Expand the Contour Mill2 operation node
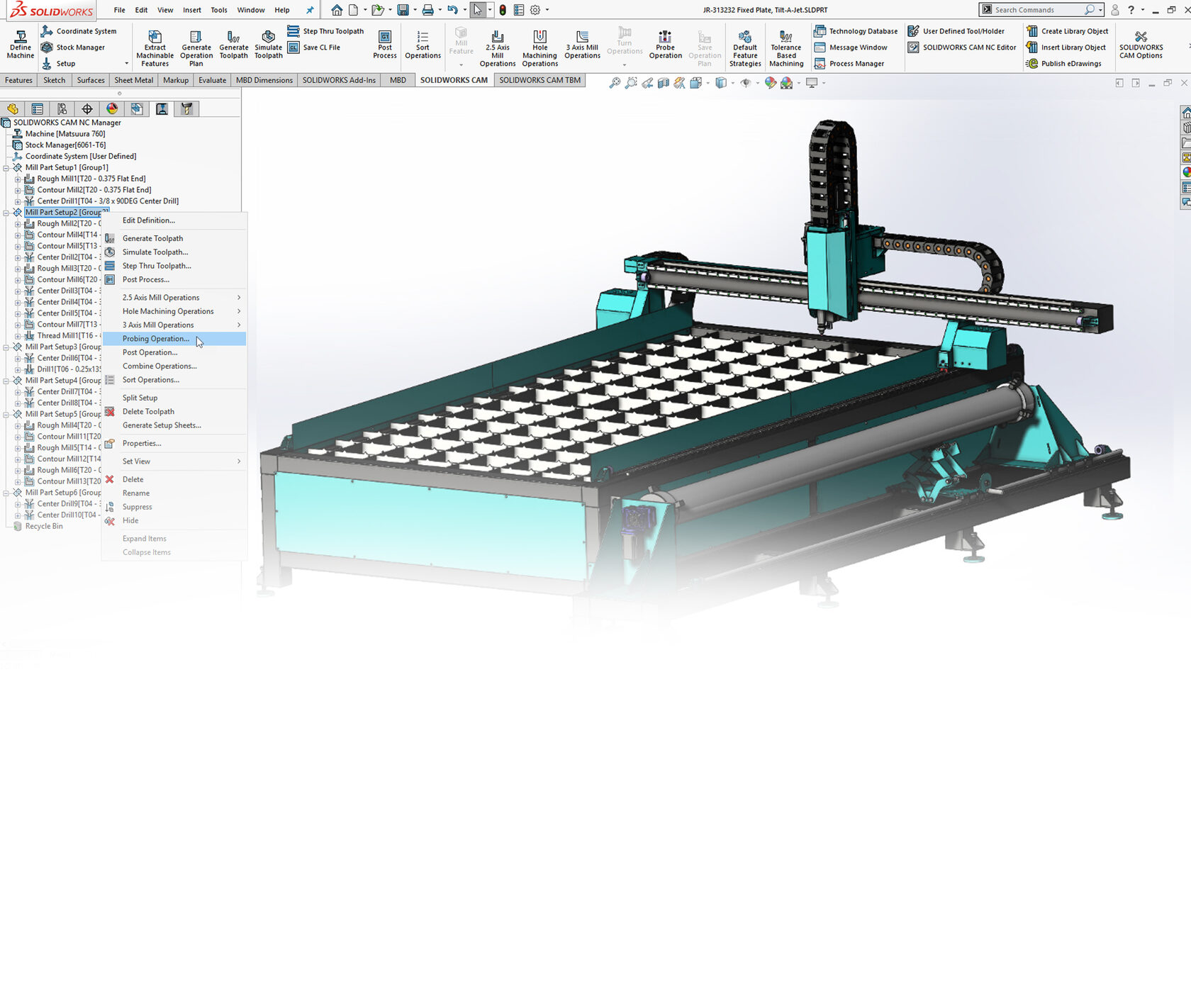This screenshot has height=1008, width=1191. click(18, 191)
